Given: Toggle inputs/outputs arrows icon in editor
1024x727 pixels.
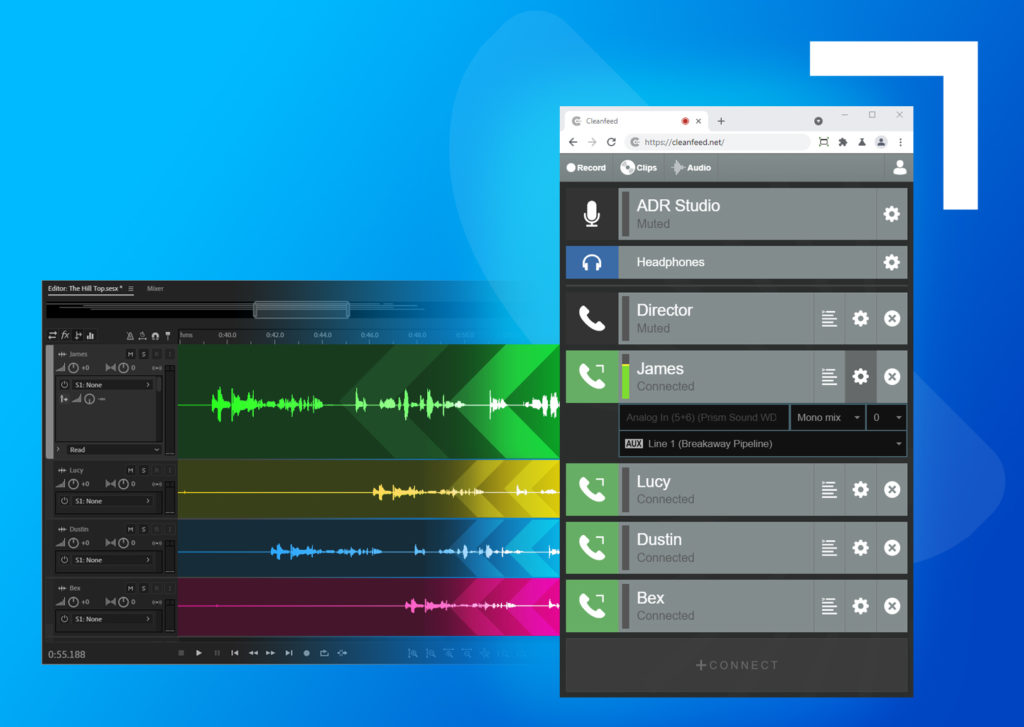Looking at the screenshot, I should click(x=52, y=335).
